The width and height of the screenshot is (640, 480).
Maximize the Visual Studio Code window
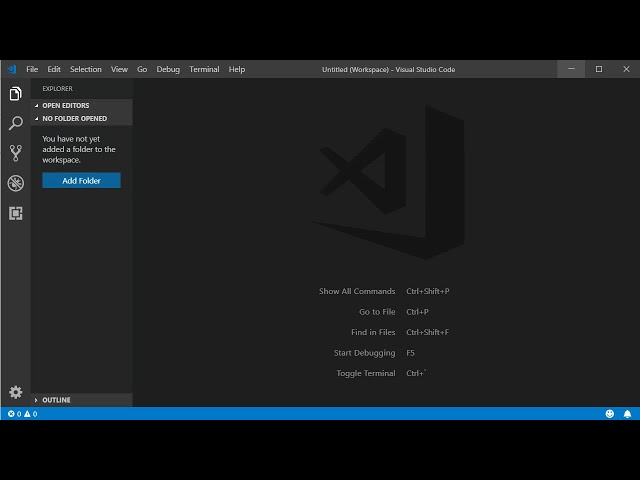click(599, 69)
